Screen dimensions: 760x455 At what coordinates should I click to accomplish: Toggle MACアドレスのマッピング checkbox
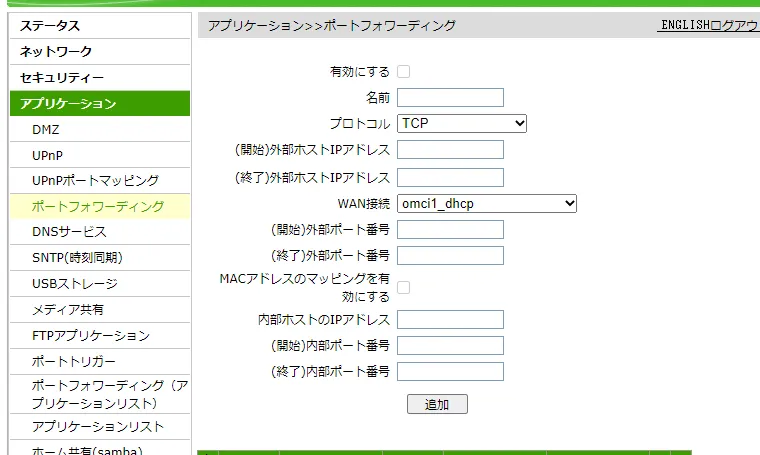[x=404, y=288]
